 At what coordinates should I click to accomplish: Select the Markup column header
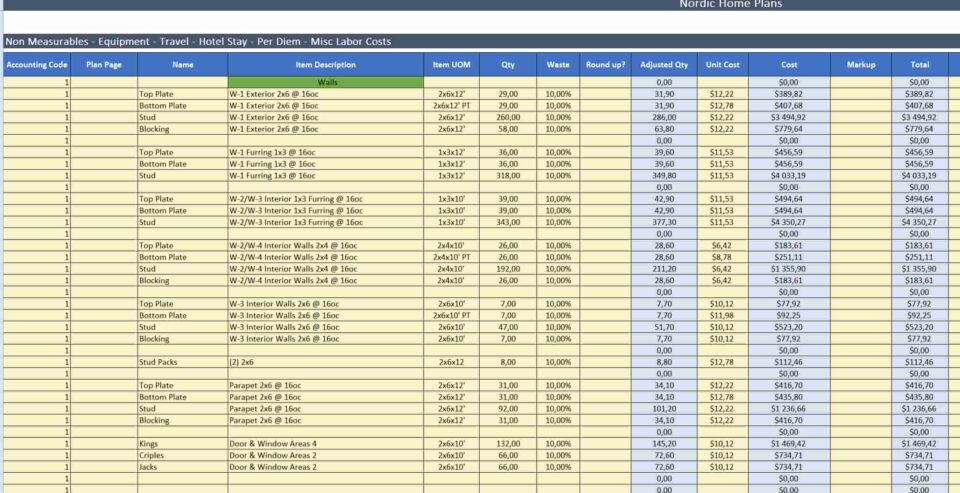[860, 65]
